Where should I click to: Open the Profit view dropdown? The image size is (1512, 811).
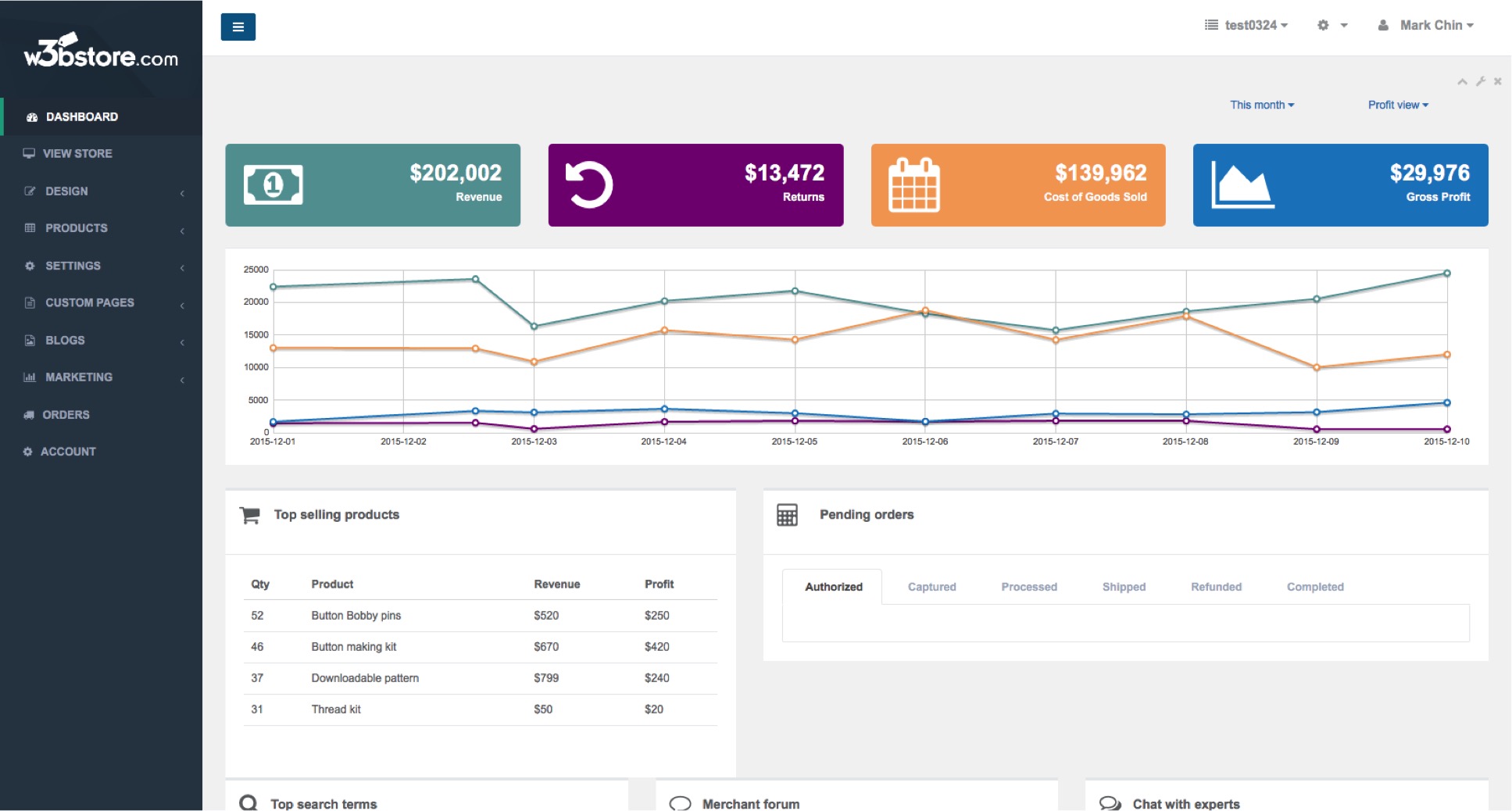coord(1397,105)
